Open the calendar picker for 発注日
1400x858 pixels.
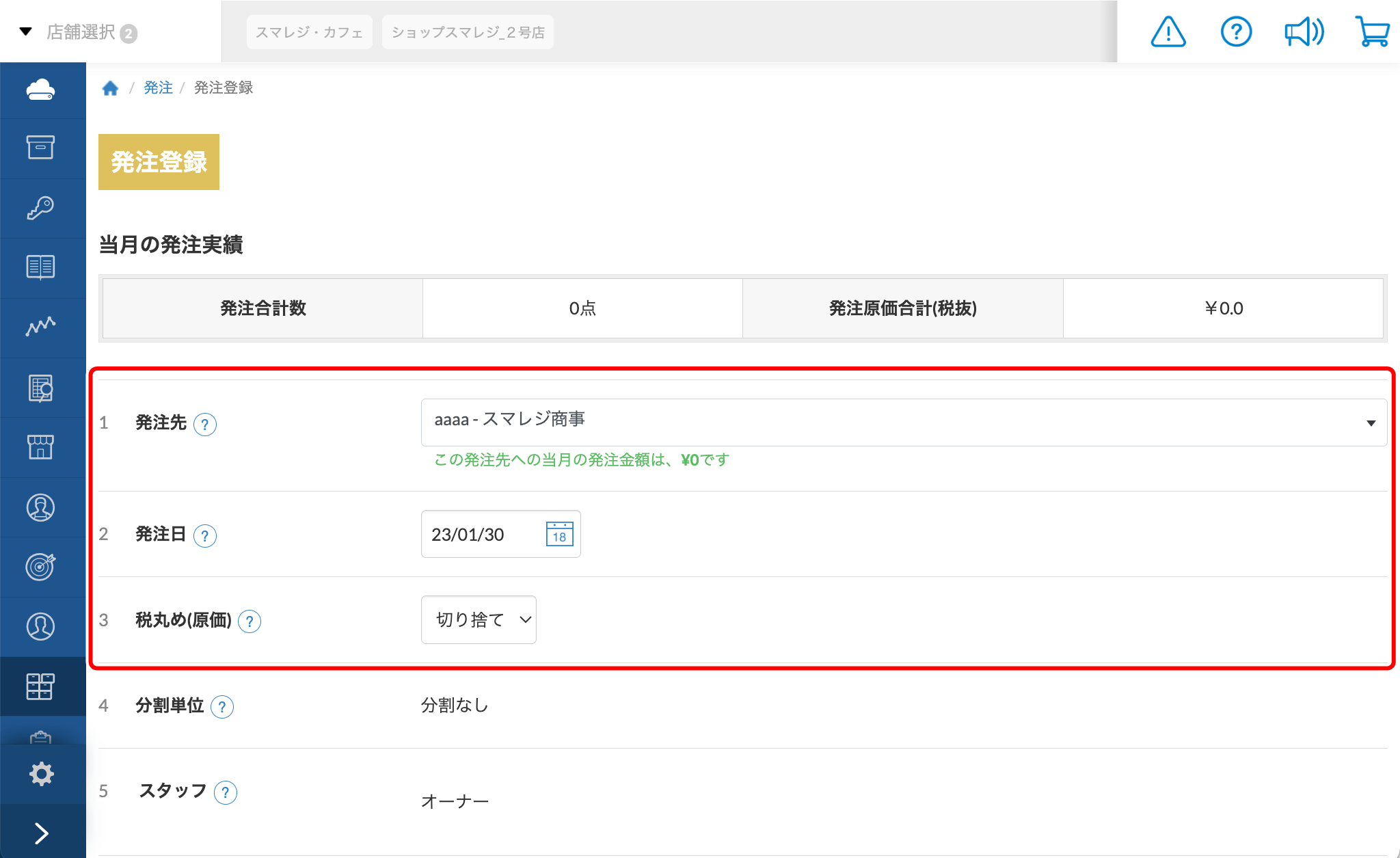pos(559,534)
